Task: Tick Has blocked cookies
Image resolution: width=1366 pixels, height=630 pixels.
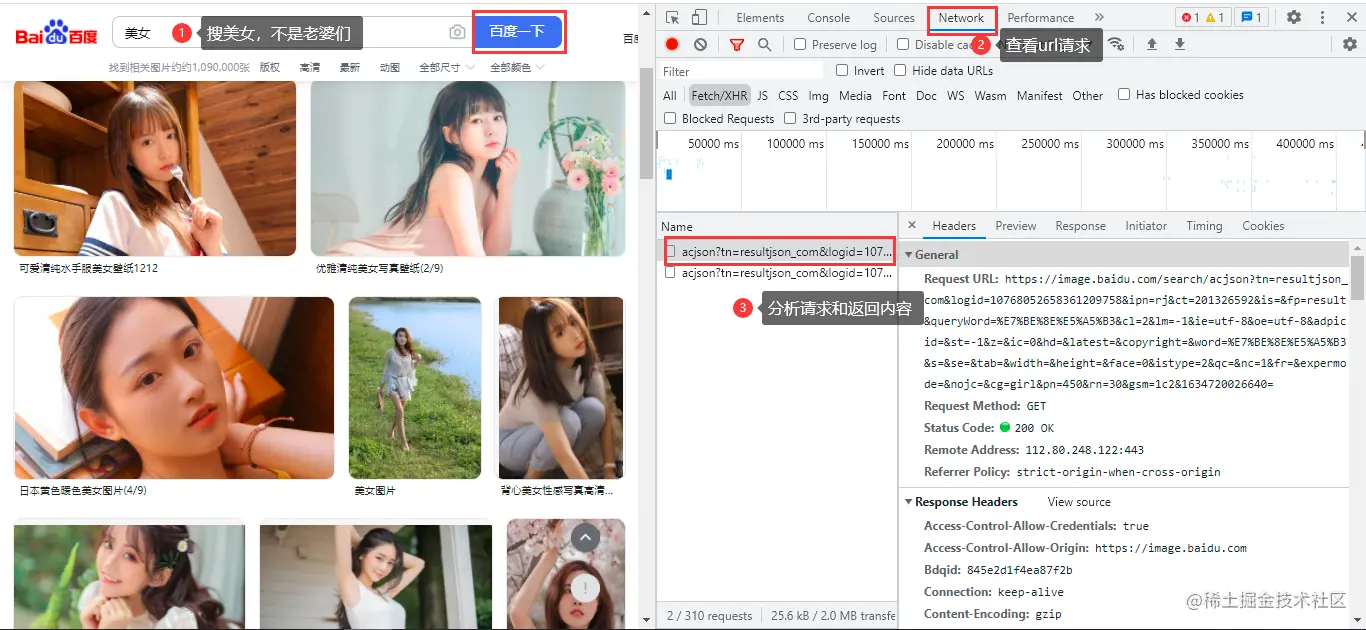Action: click(1124, 94)
